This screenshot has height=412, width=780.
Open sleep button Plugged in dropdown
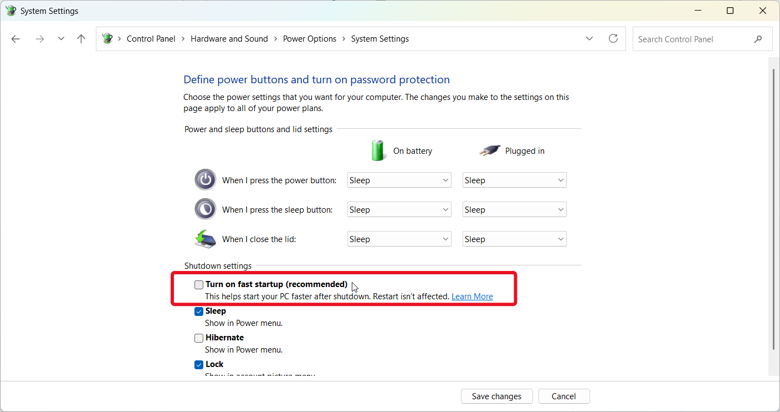(x=514, y=209)
